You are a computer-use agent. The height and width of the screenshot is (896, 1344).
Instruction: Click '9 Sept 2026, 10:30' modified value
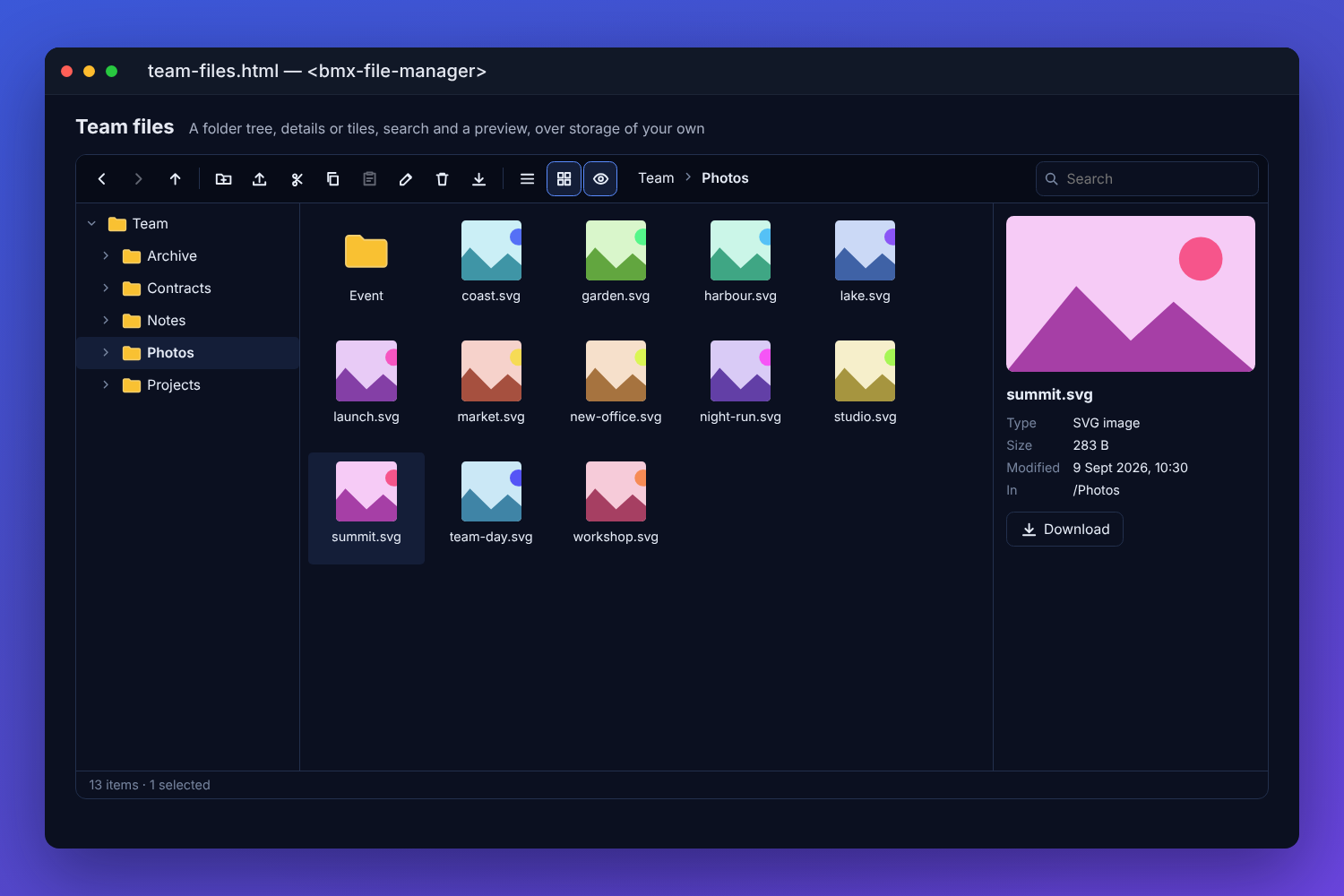(1130, 468)
